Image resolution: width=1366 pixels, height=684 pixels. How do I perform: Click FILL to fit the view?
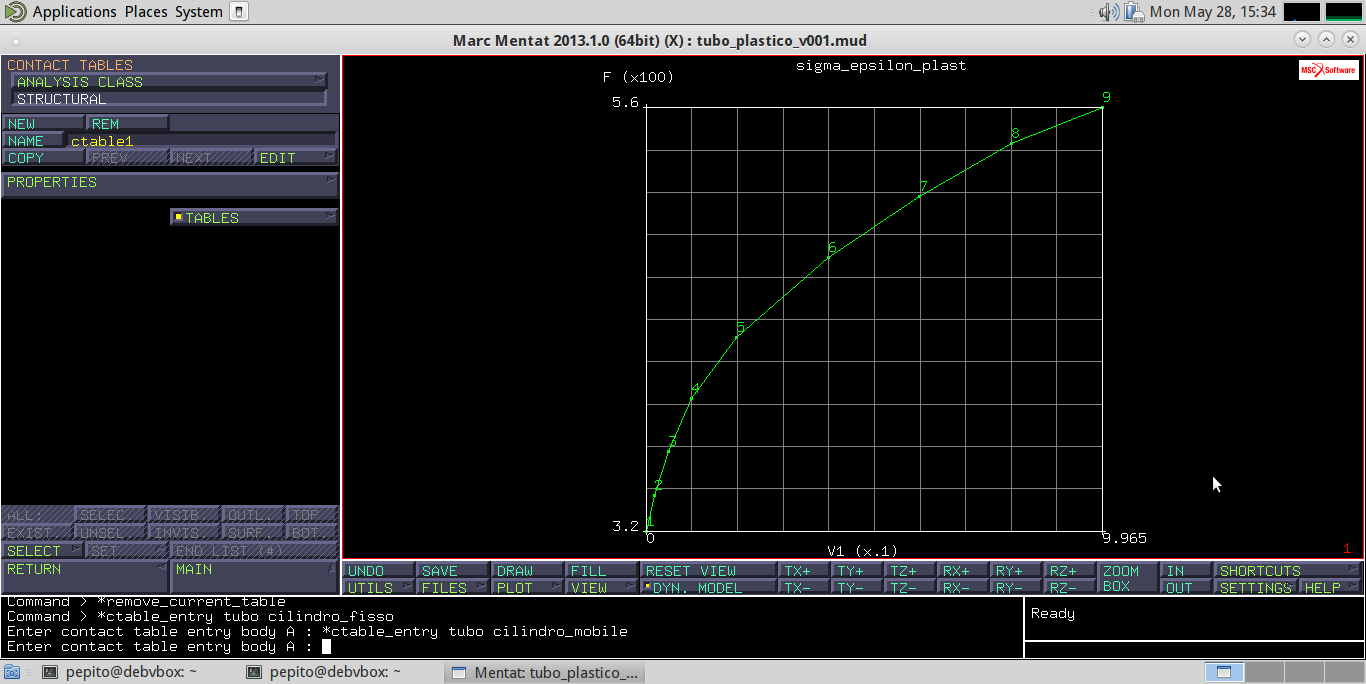click(x=602, y=571)
